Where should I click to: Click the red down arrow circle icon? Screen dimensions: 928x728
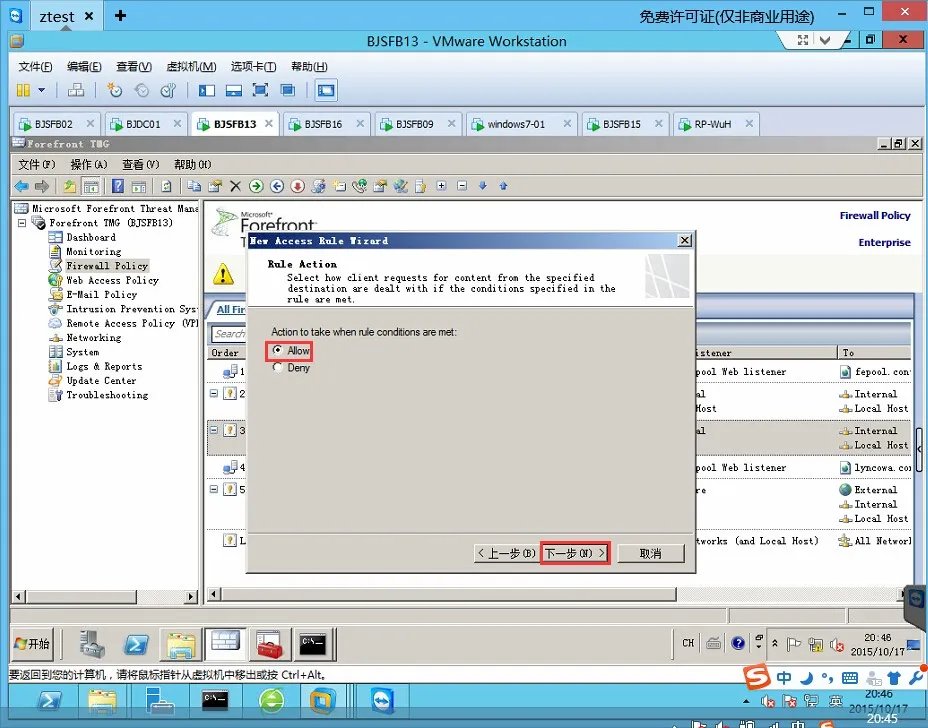click(x=298, y=186)
